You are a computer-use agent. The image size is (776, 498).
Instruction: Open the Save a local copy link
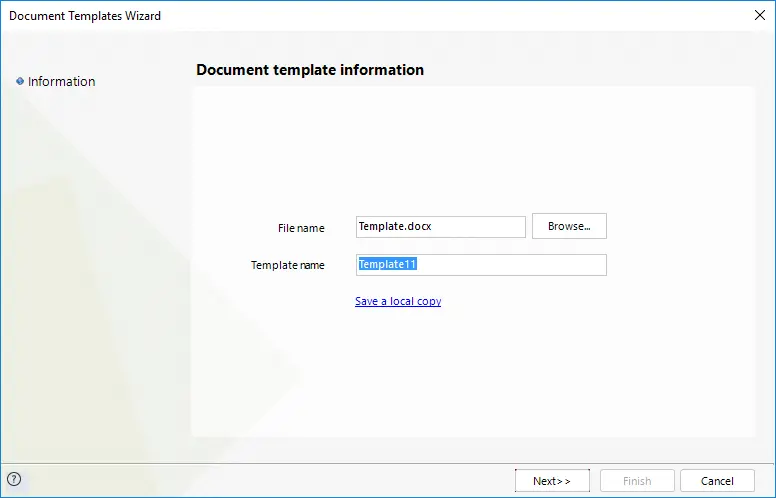click(x=398, y=301)
